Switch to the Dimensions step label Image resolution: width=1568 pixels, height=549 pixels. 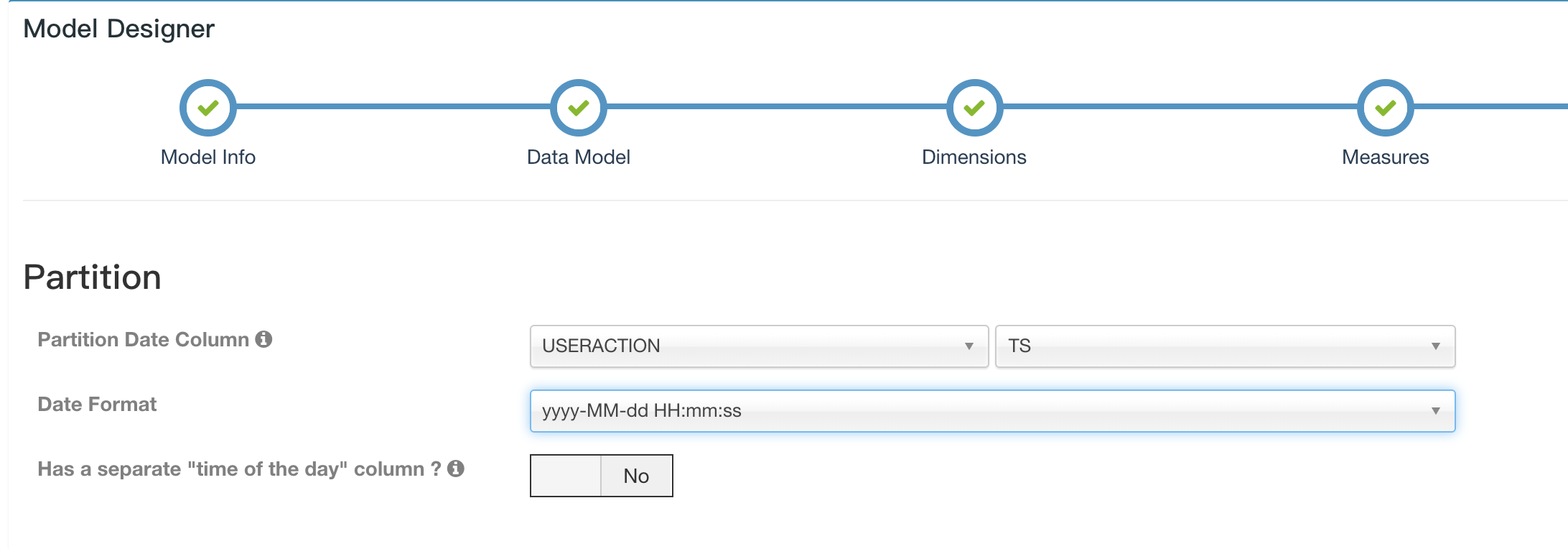[974, 157]
